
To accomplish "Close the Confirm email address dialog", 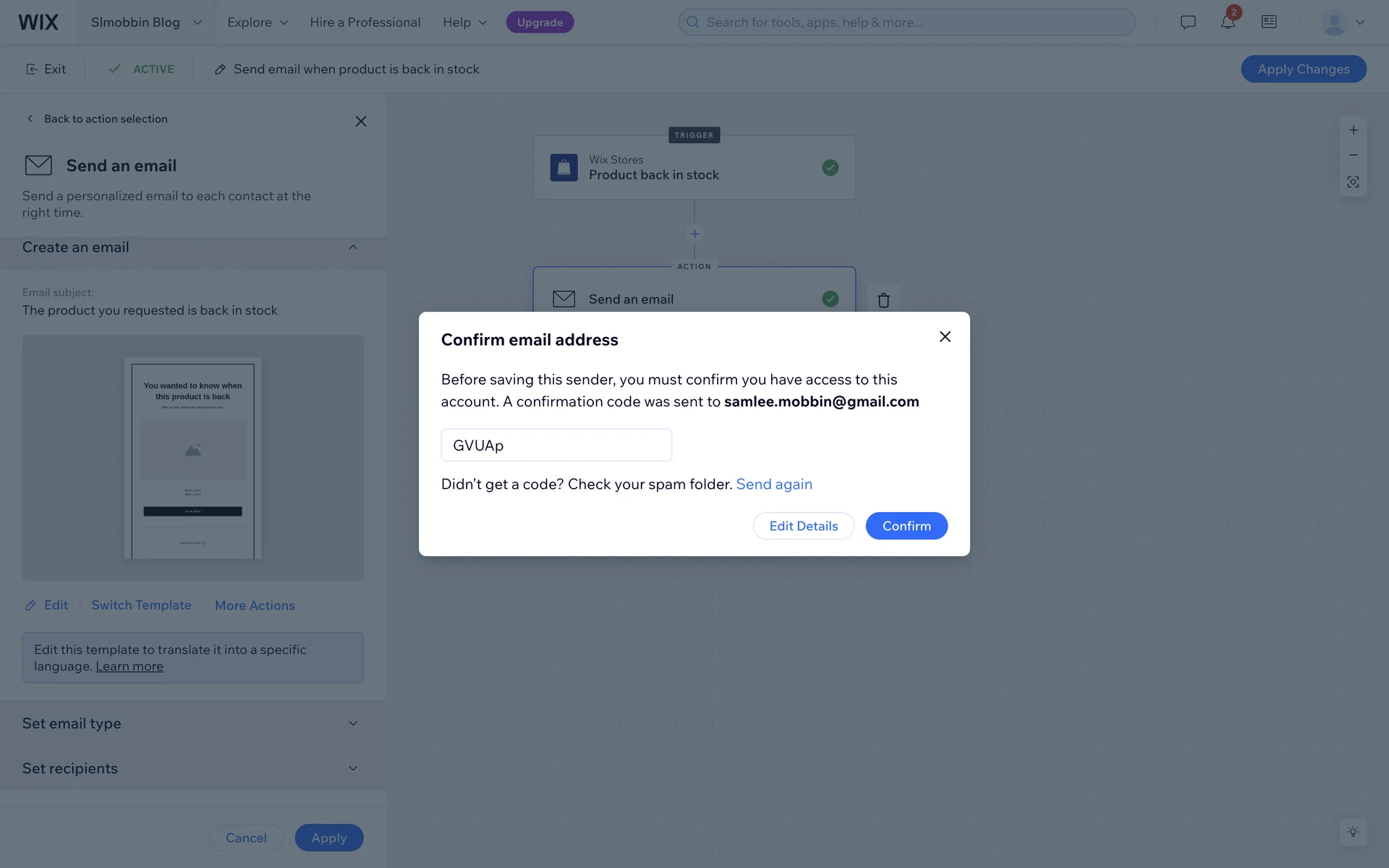I will tap(945, 337).
